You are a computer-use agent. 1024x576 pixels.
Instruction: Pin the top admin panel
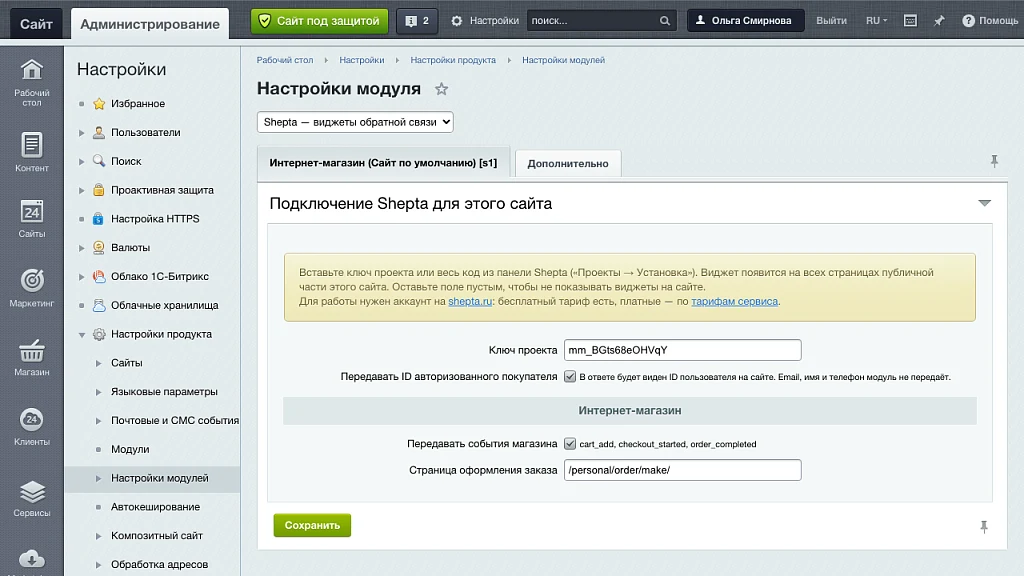[939, 21]
